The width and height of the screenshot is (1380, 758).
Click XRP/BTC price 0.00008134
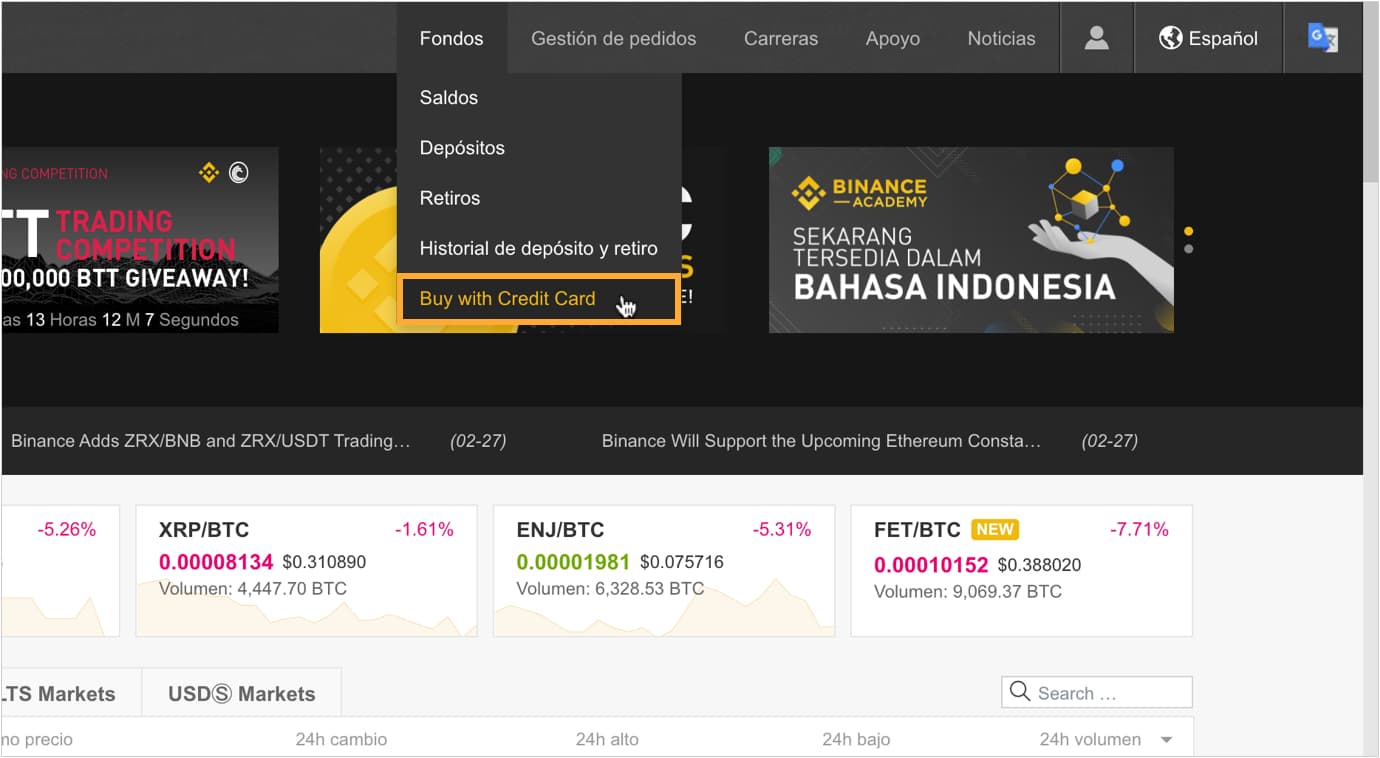[x=216, y=562]
